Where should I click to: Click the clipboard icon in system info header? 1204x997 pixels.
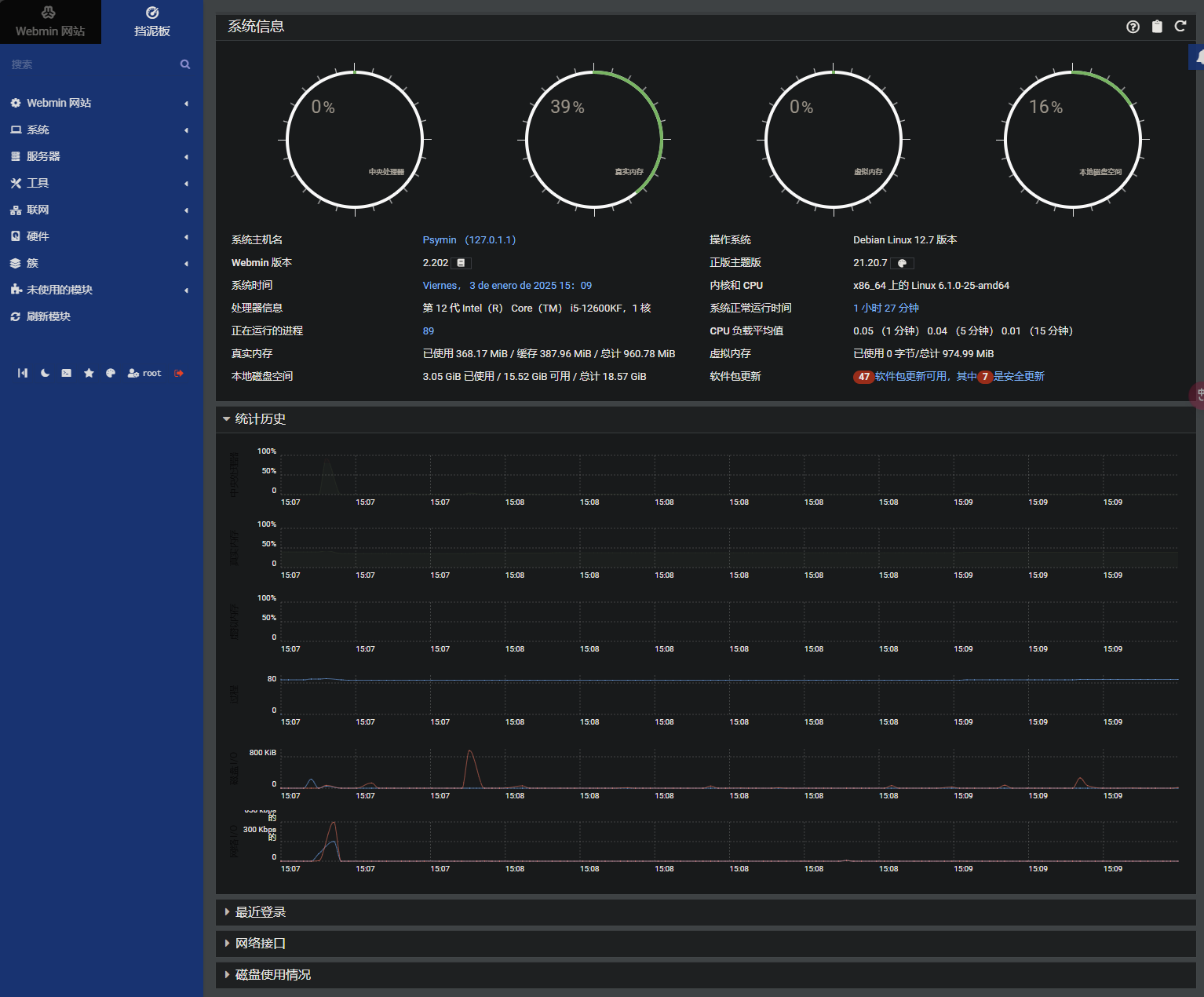pos(1156,27)
